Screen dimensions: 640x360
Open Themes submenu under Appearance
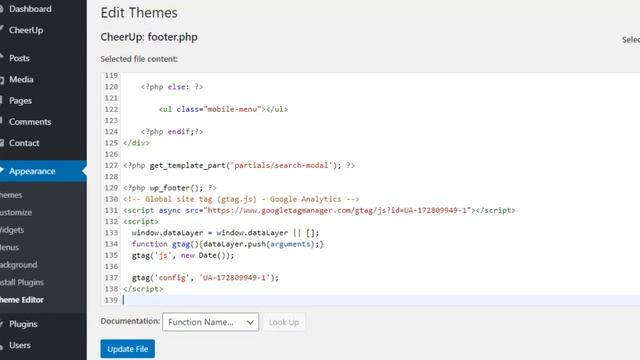pos(11,195)
